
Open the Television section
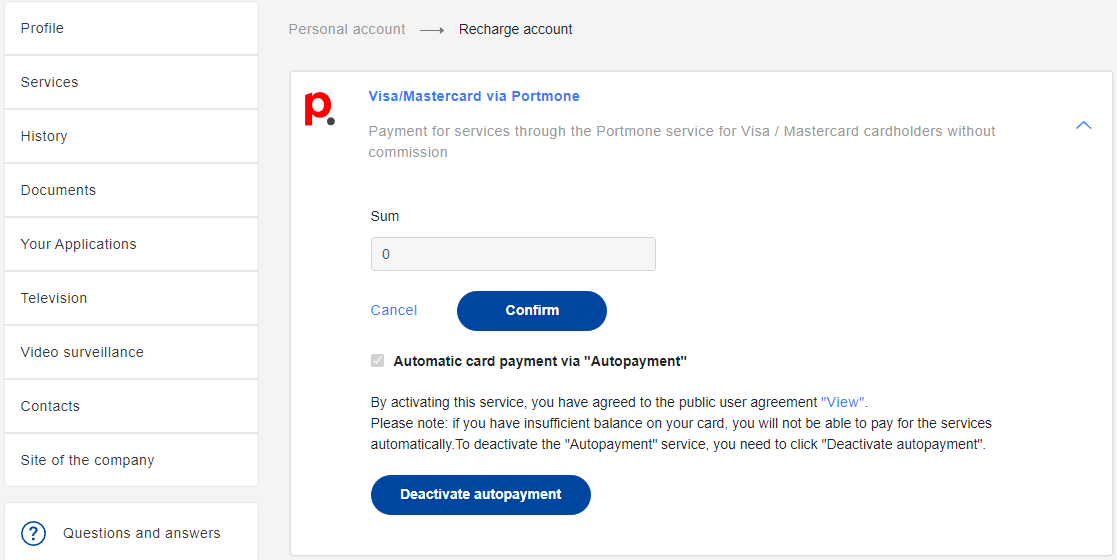pos(131,298)
